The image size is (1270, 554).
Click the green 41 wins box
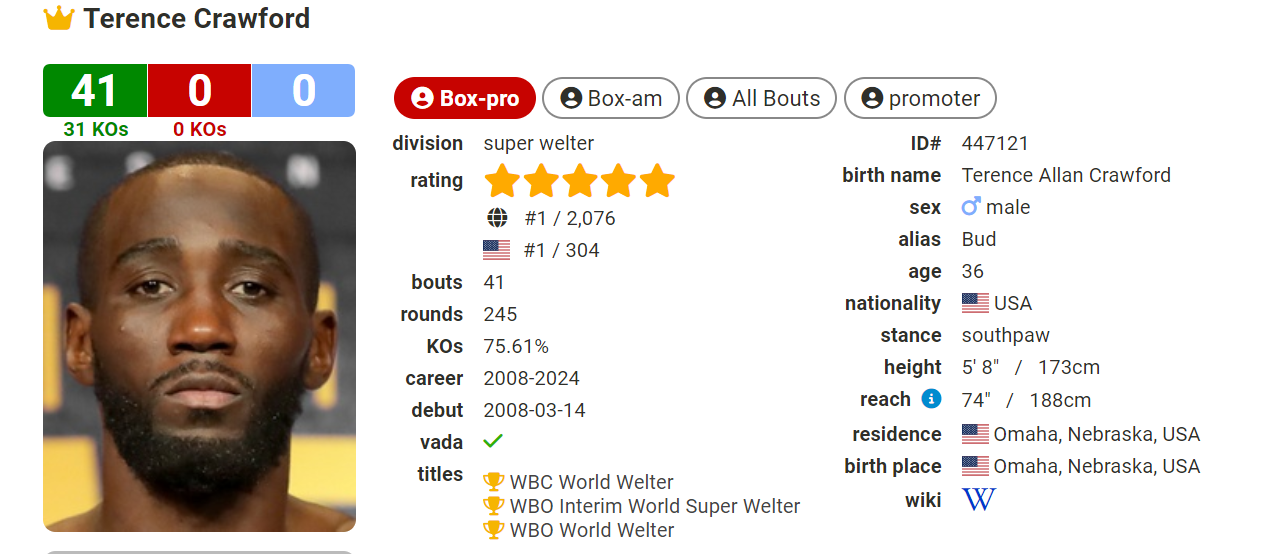coord(95,91)
